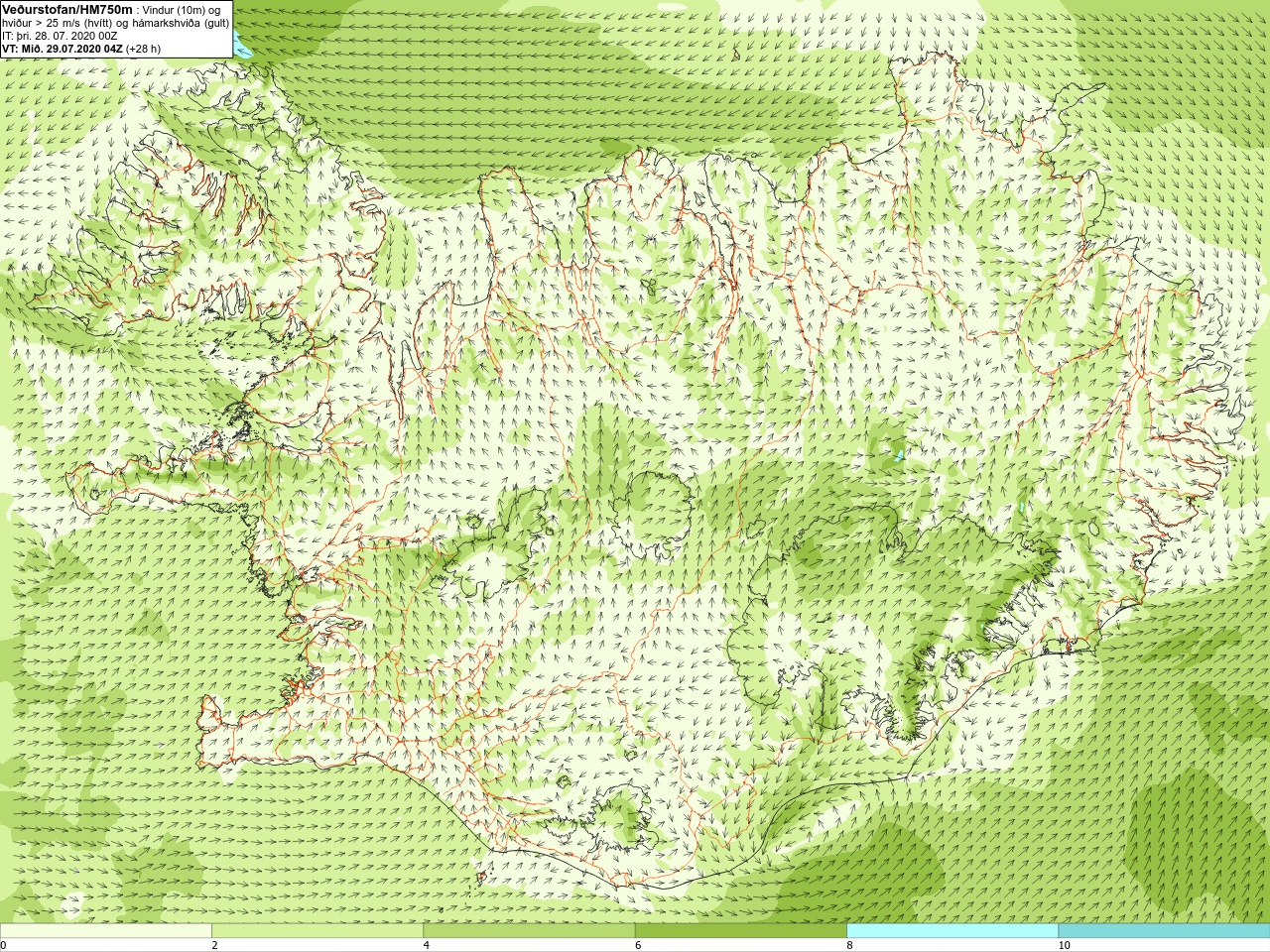Select the pale yellow 0–2 scale swatch
Viewport: 1270px width, 952px height.
pyautogui.click(x=106, y=931)
